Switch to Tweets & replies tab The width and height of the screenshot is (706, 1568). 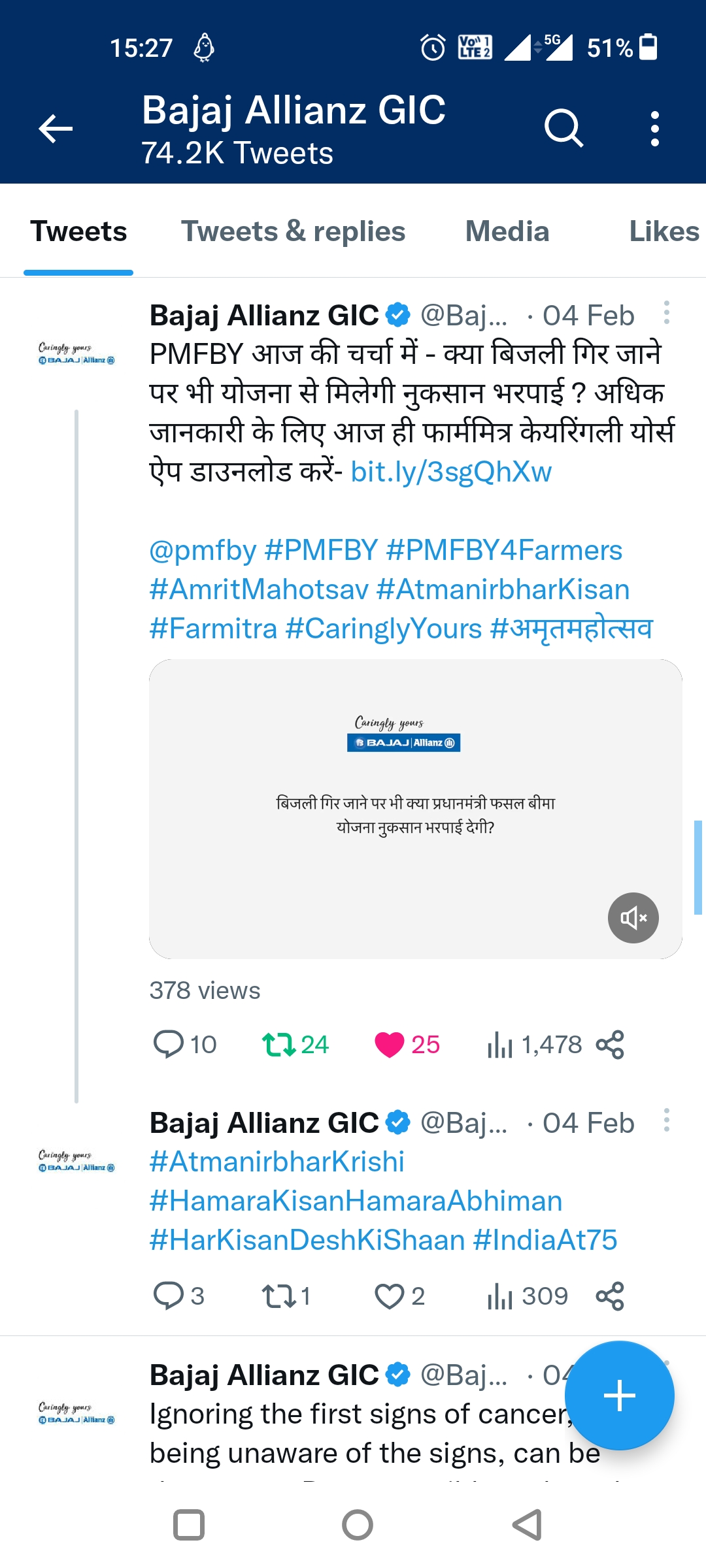293,232
